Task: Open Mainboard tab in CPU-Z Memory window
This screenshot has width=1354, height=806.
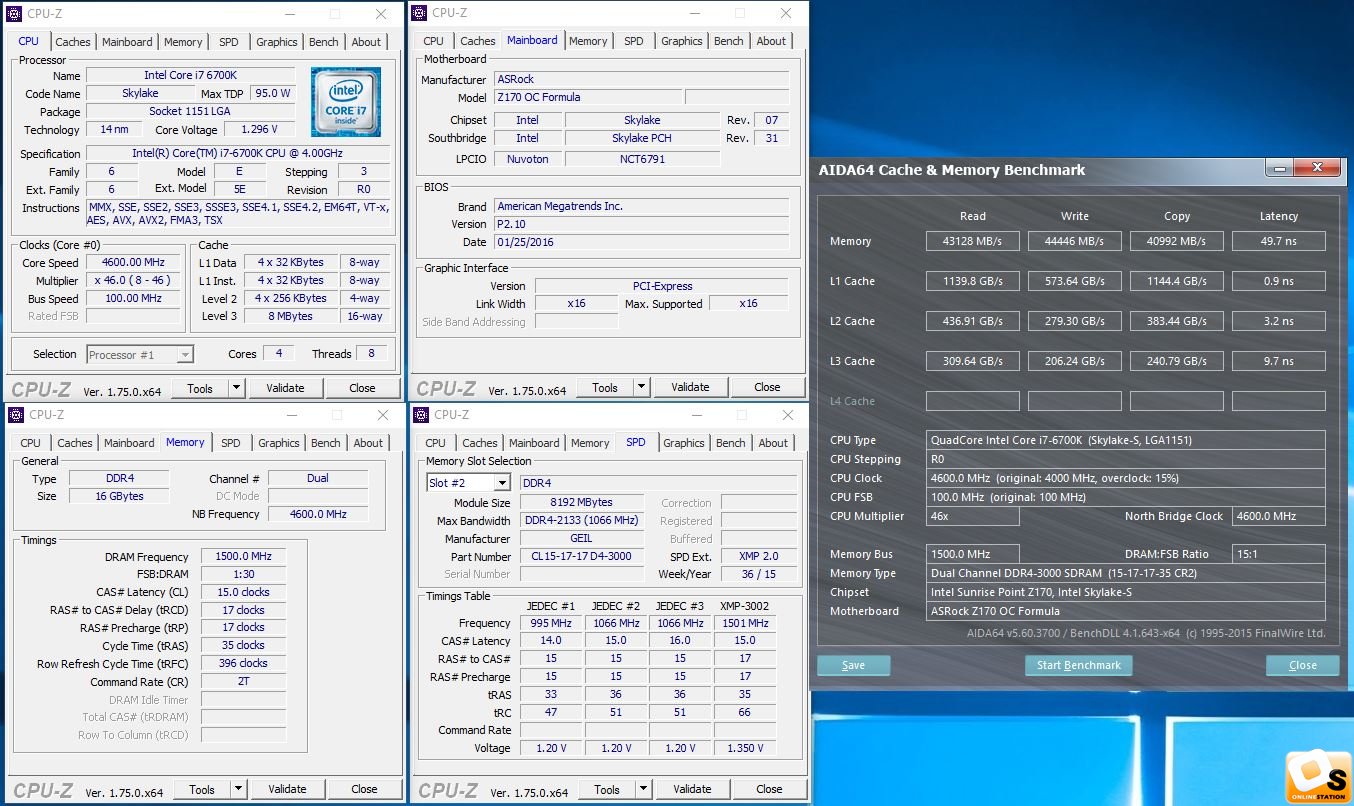Action: pos(130,443)
